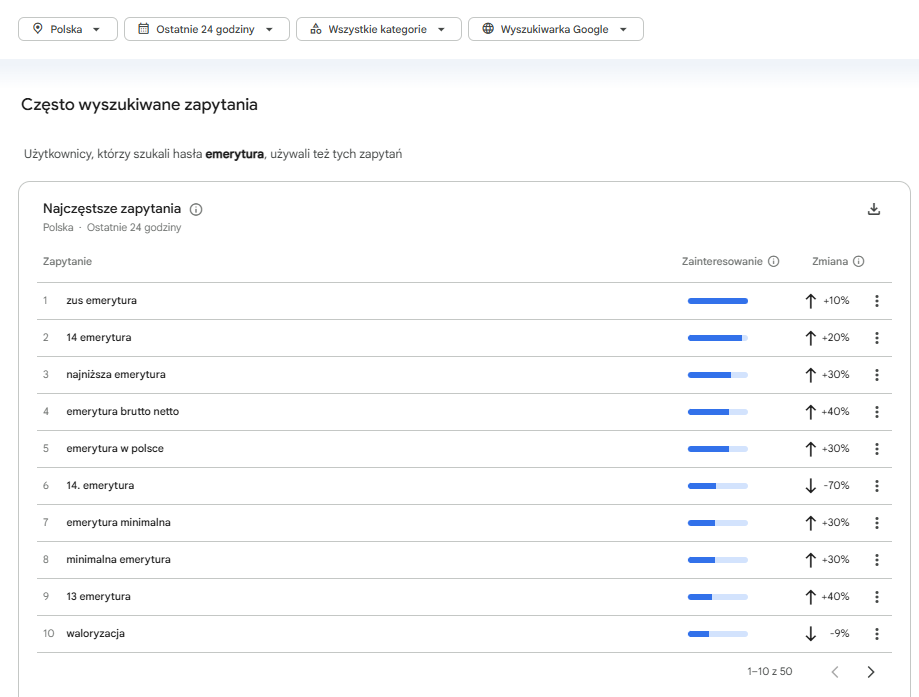
Task: Open query najniższa emerytura
Action: coord(116,374)
